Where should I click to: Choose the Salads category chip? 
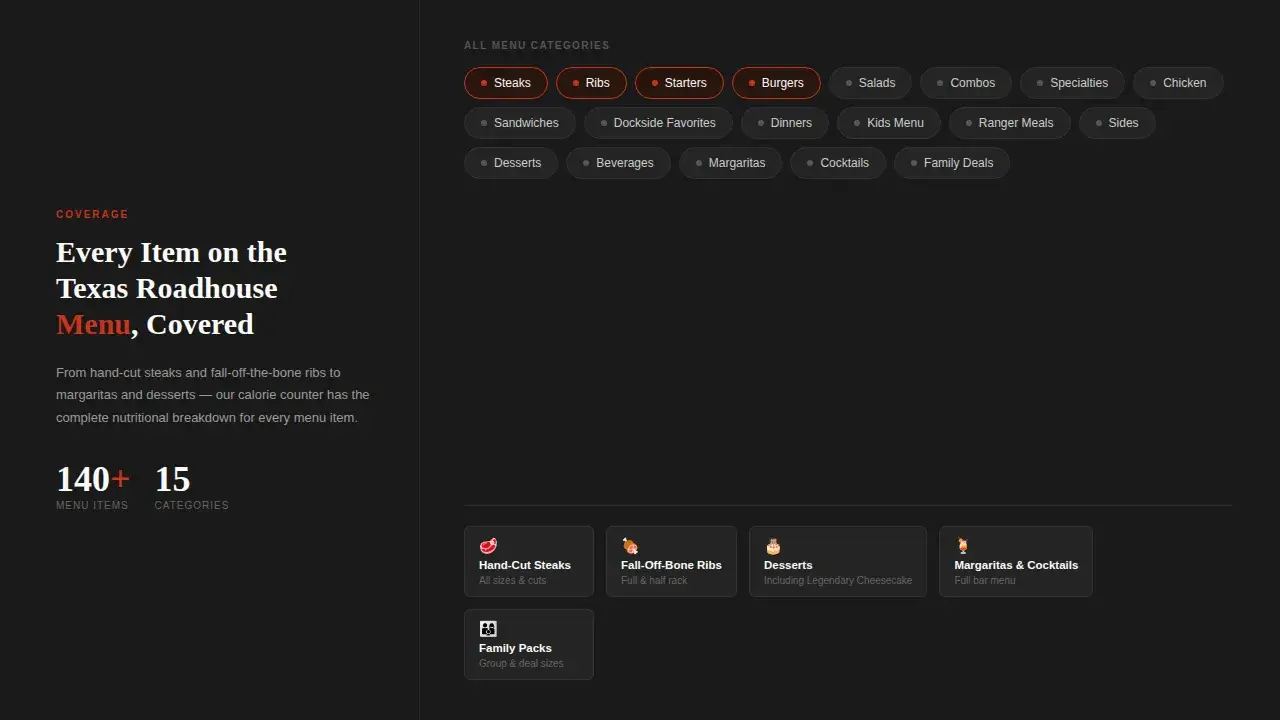point(871,83)
